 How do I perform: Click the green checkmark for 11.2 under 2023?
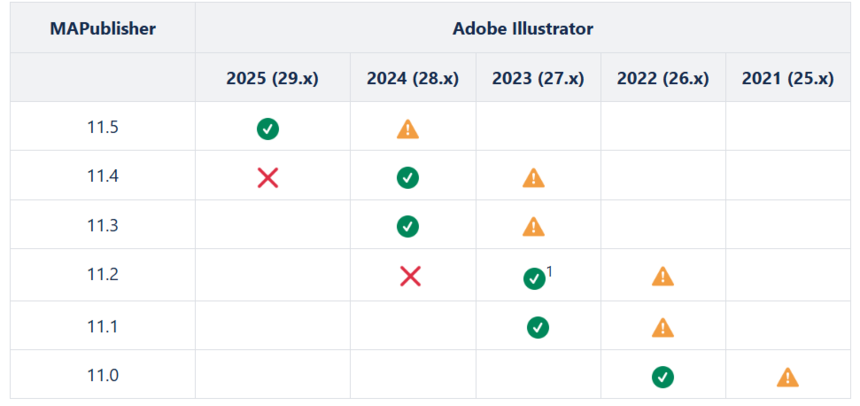tap(534, 279)
